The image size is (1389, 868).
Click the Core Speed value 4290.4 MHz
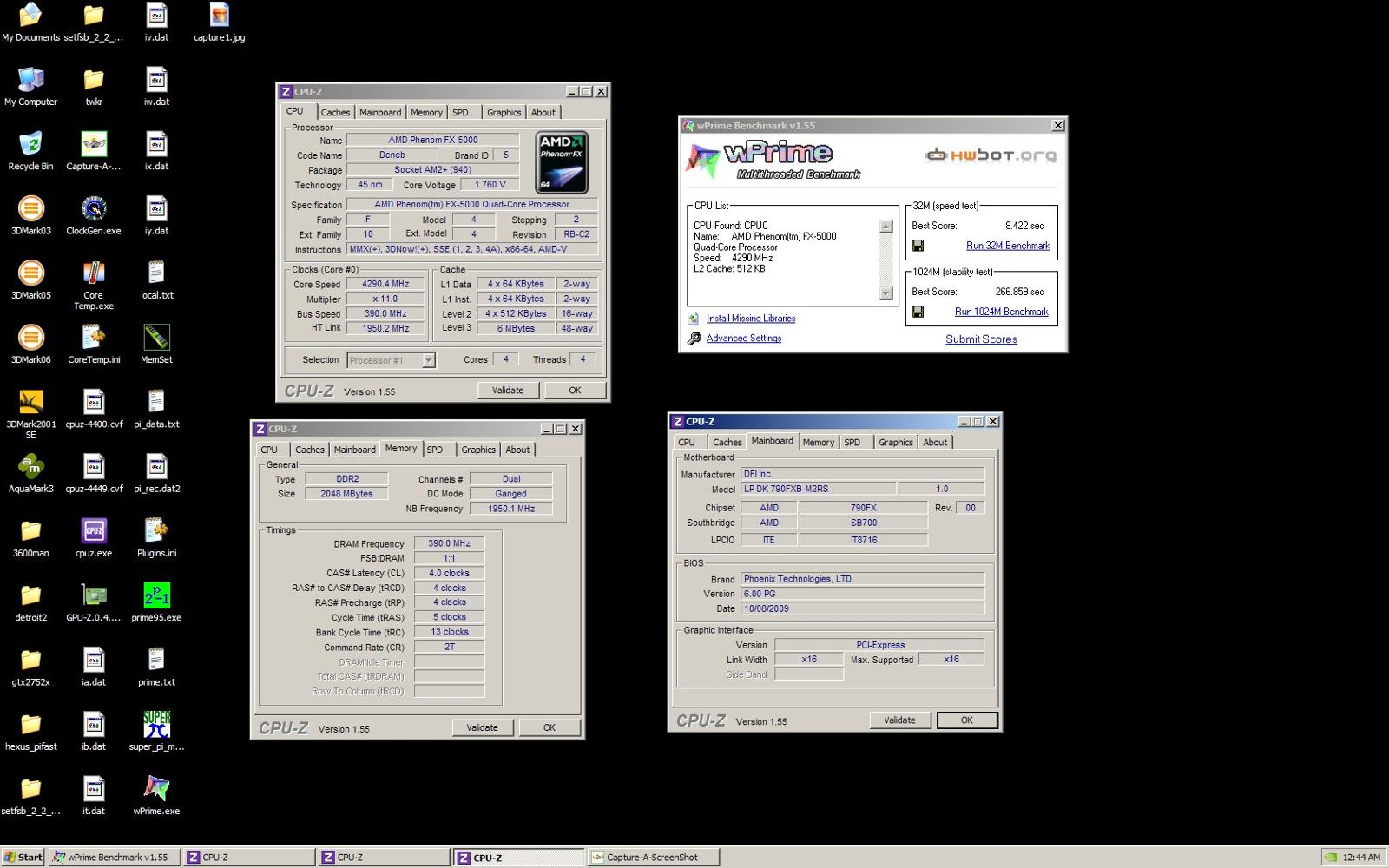(x=385, y=284)
